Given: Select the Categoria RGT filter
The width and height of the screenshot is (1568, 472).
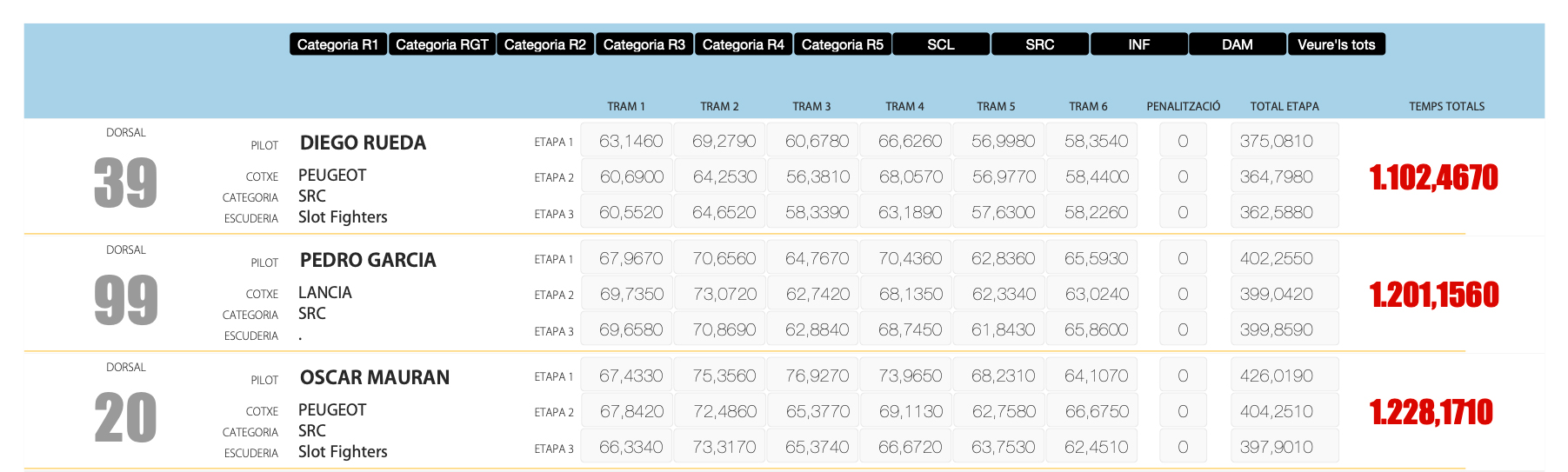Looking at the screenshot, I should click(x=442, y=44).
